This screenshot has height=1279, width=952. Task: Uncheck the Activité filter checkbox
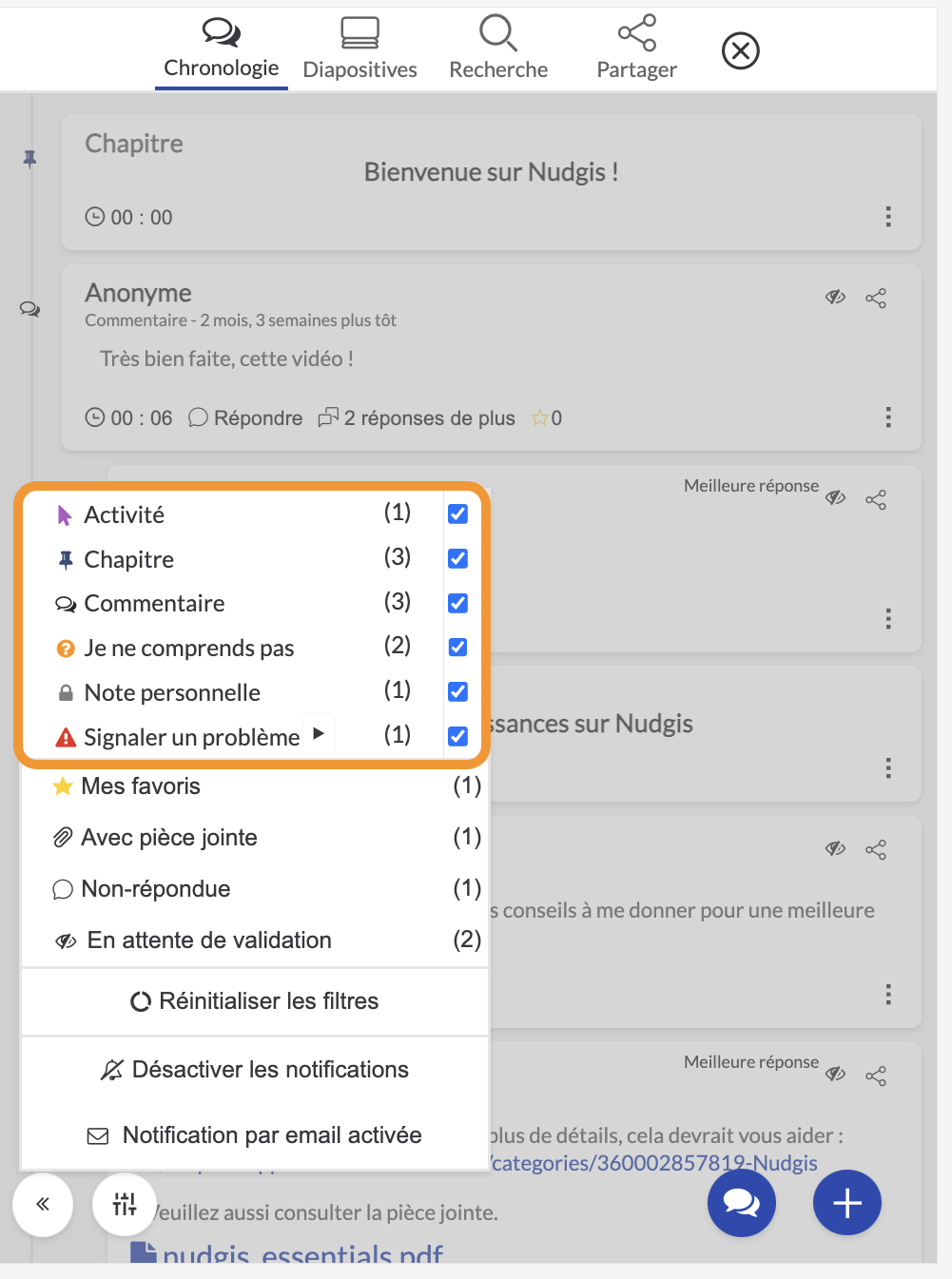pyautogui.click(x=457, y=514)
